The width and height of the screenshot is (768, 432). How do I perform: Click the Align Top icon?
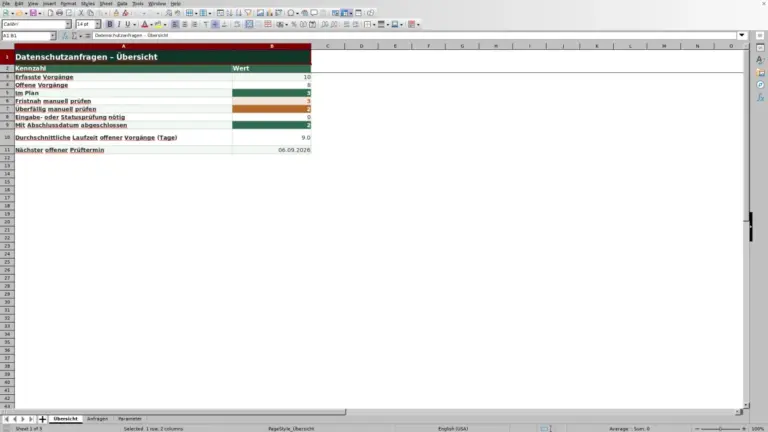(206, 24)
